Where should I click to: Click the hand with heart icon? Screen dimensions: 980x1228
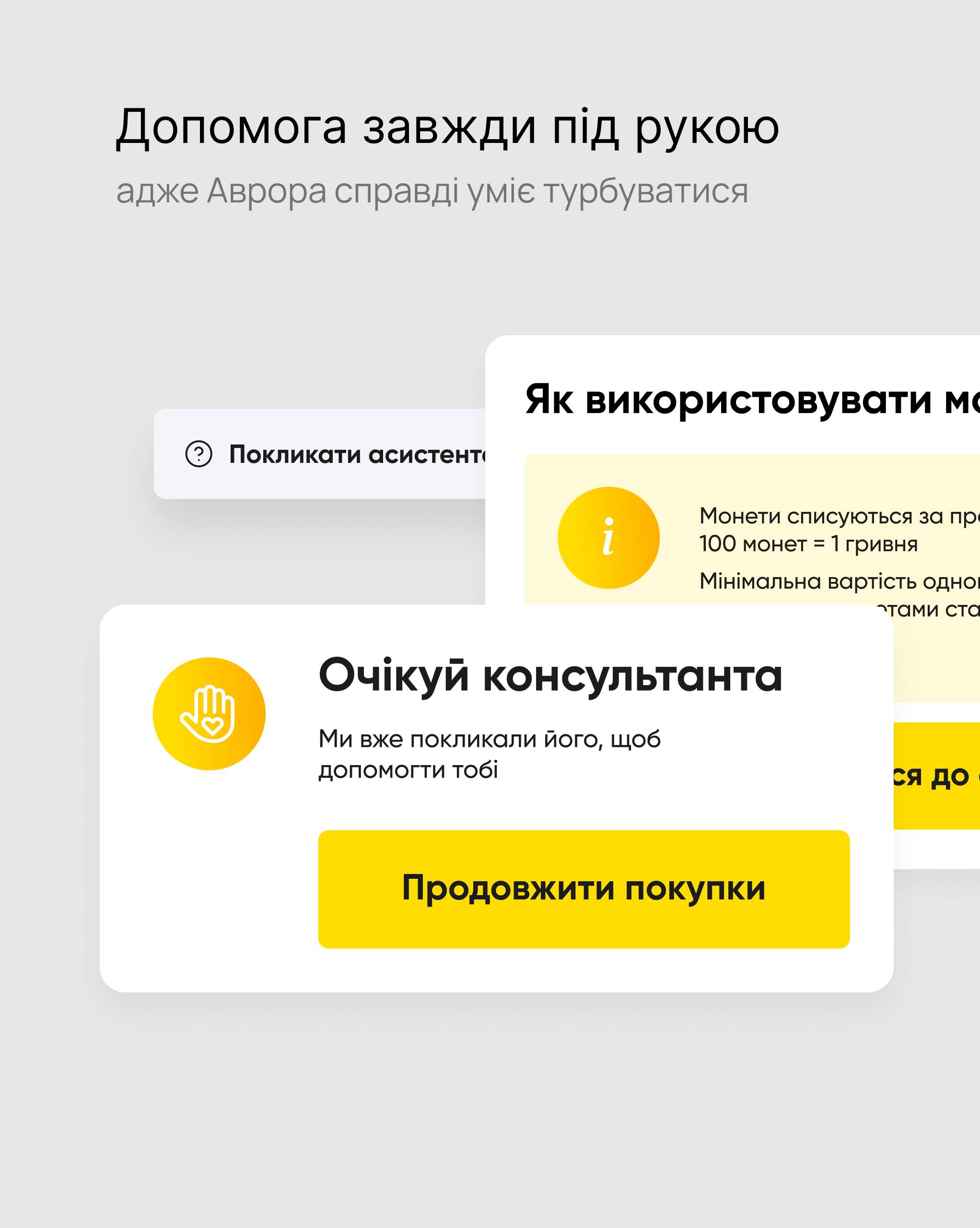click(x=209, y=714)
